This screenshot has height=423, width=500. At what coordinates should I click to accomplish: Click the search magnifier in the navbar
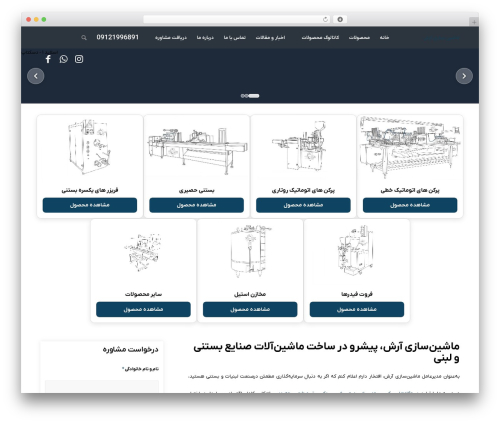[x=84, y=38]
